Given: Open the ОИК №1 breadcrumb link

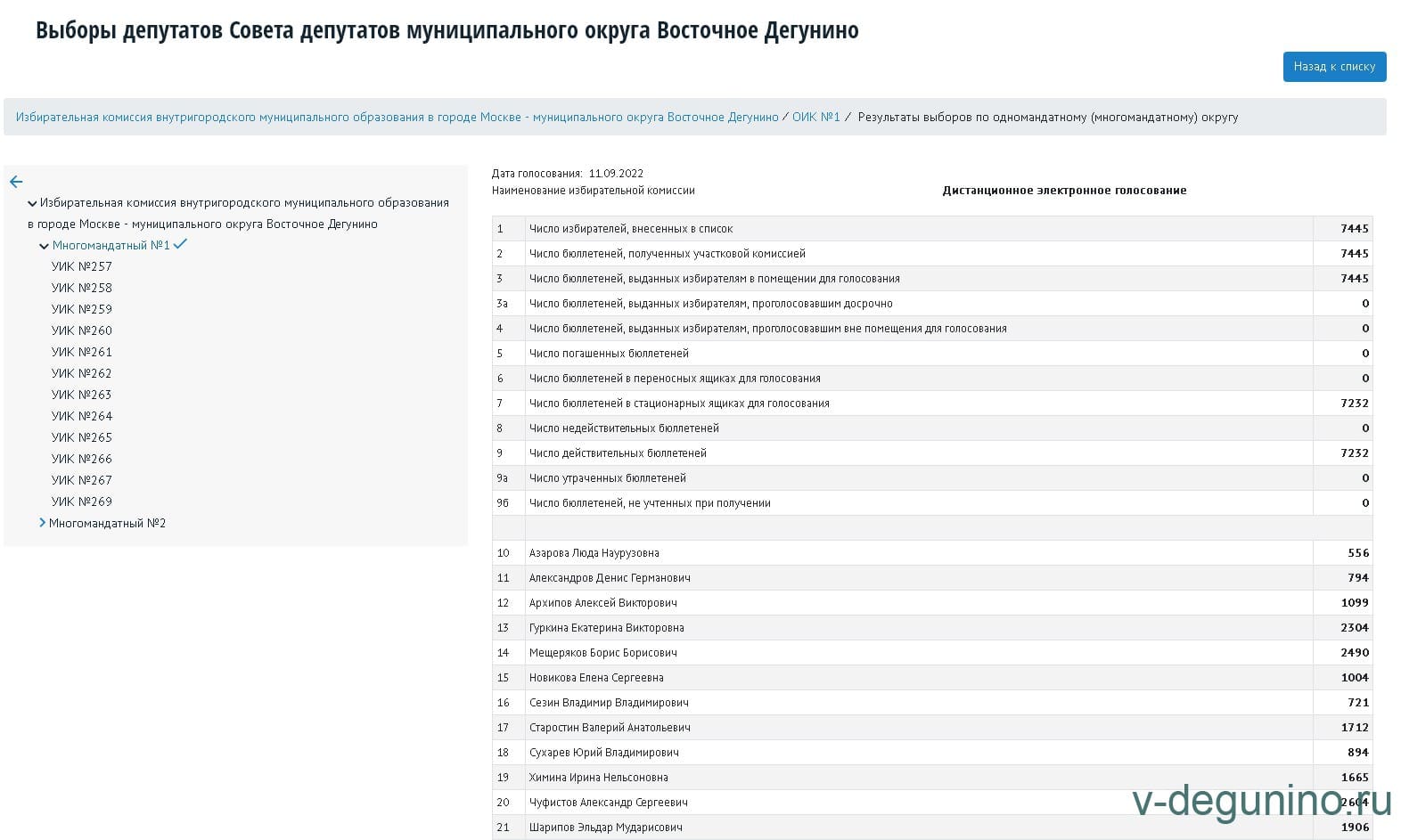Looking at the screenshot, I should 815,118.
